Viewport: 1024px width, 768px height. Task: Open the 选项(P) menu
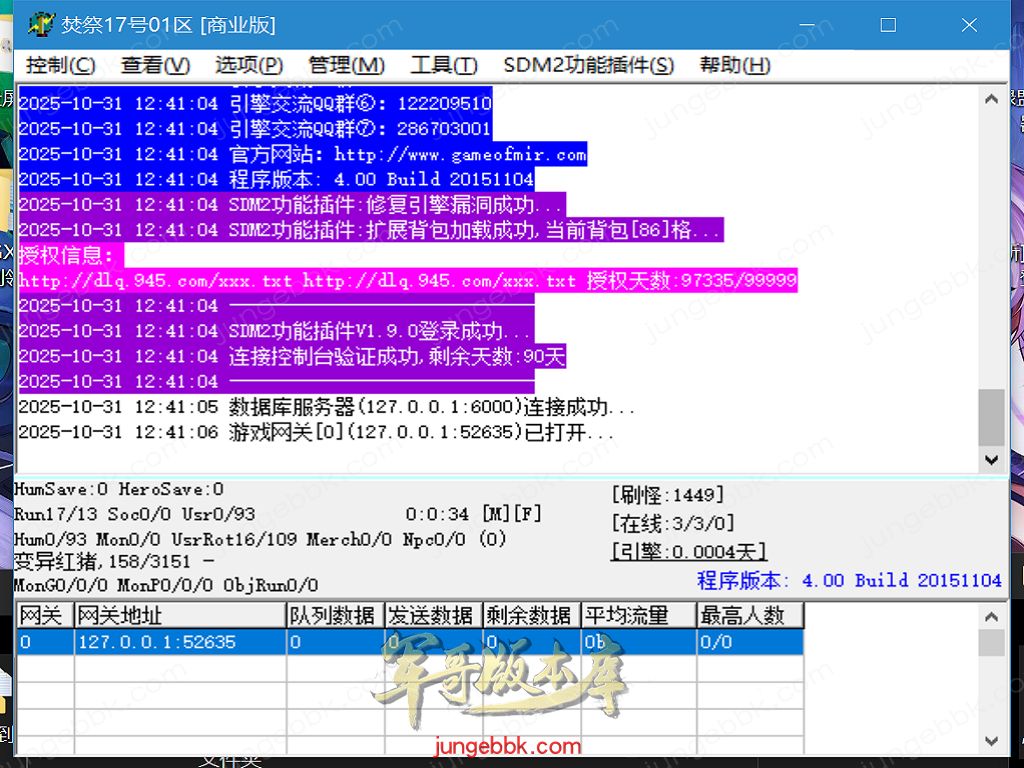point(249,65)
